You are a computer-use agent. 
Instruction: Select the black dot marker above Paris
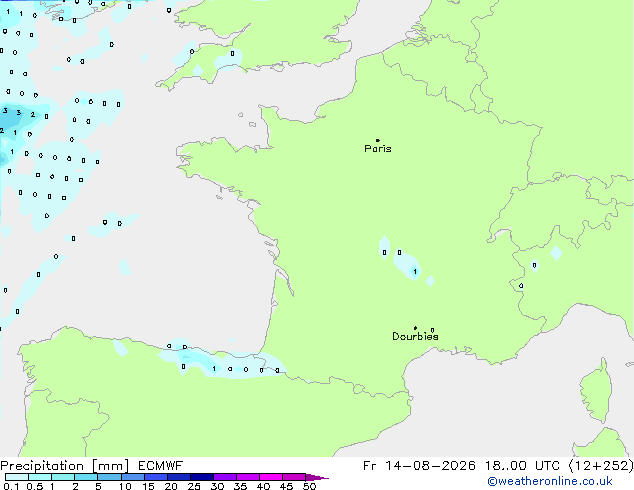378,140
